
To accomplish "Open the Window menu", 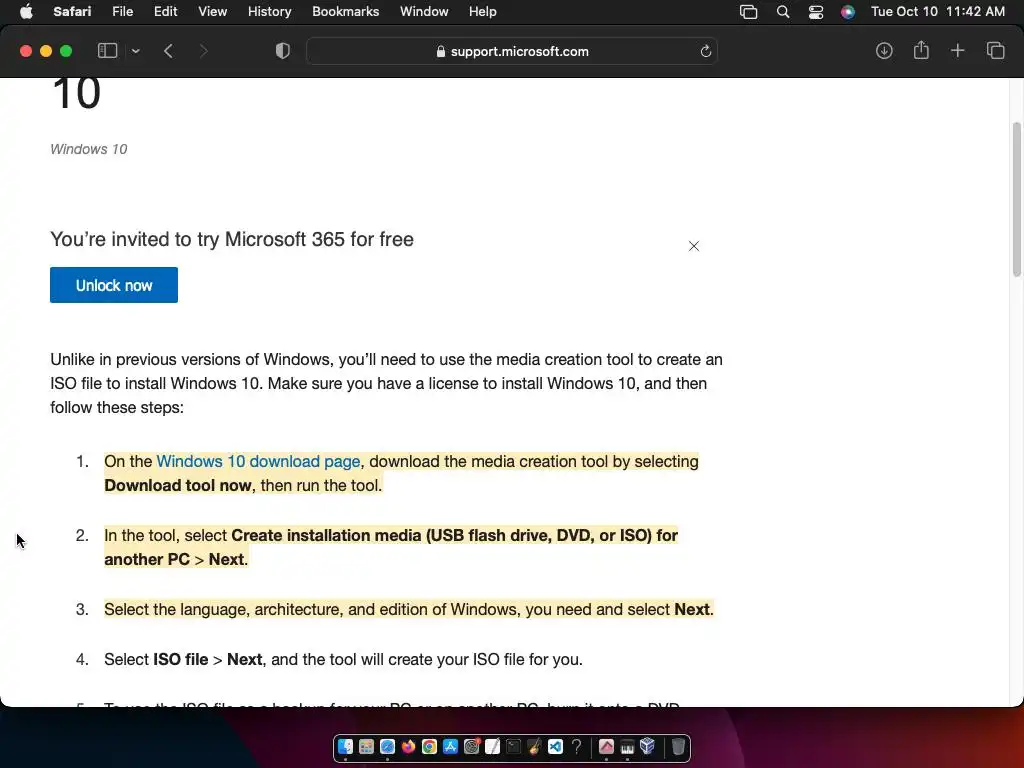I will [424, 12].
